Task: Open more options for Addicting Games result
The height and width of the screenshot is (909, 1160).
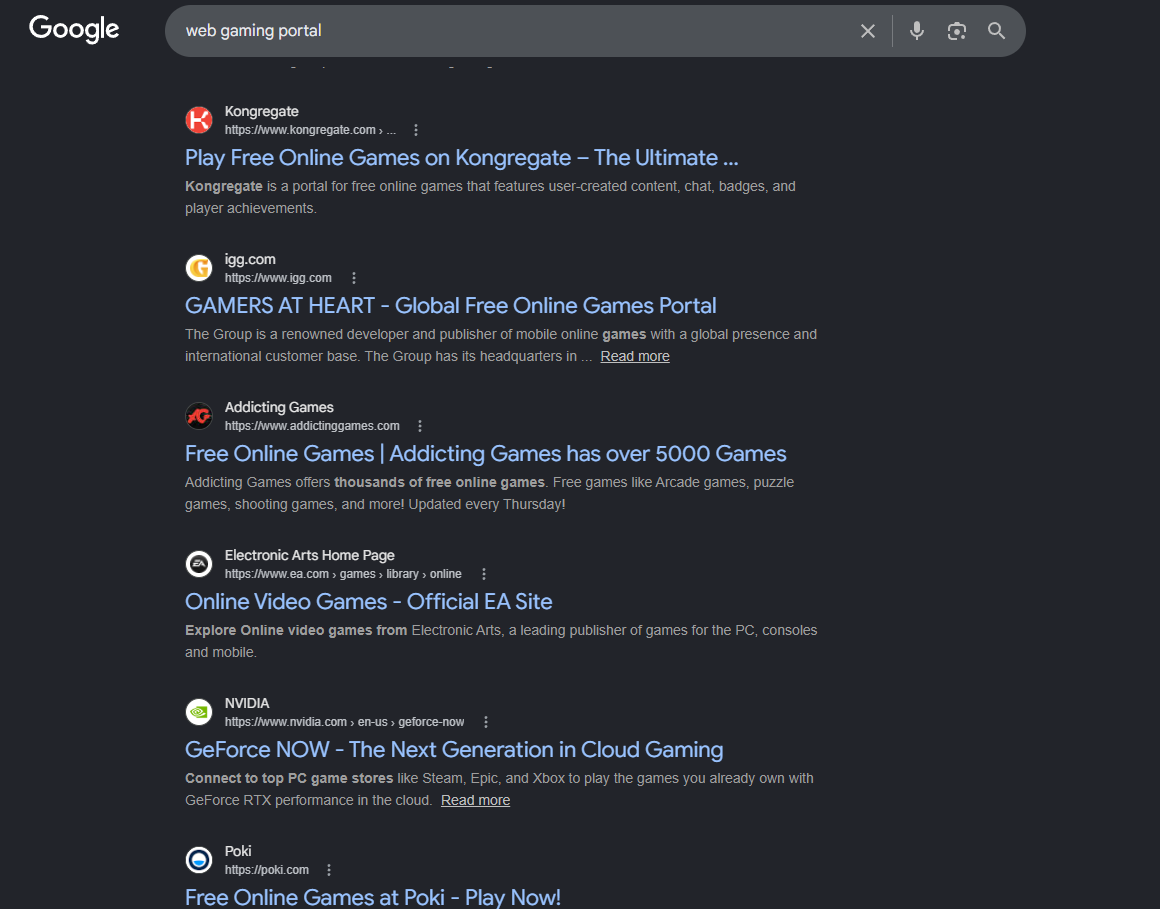Action: click(419, 426)
